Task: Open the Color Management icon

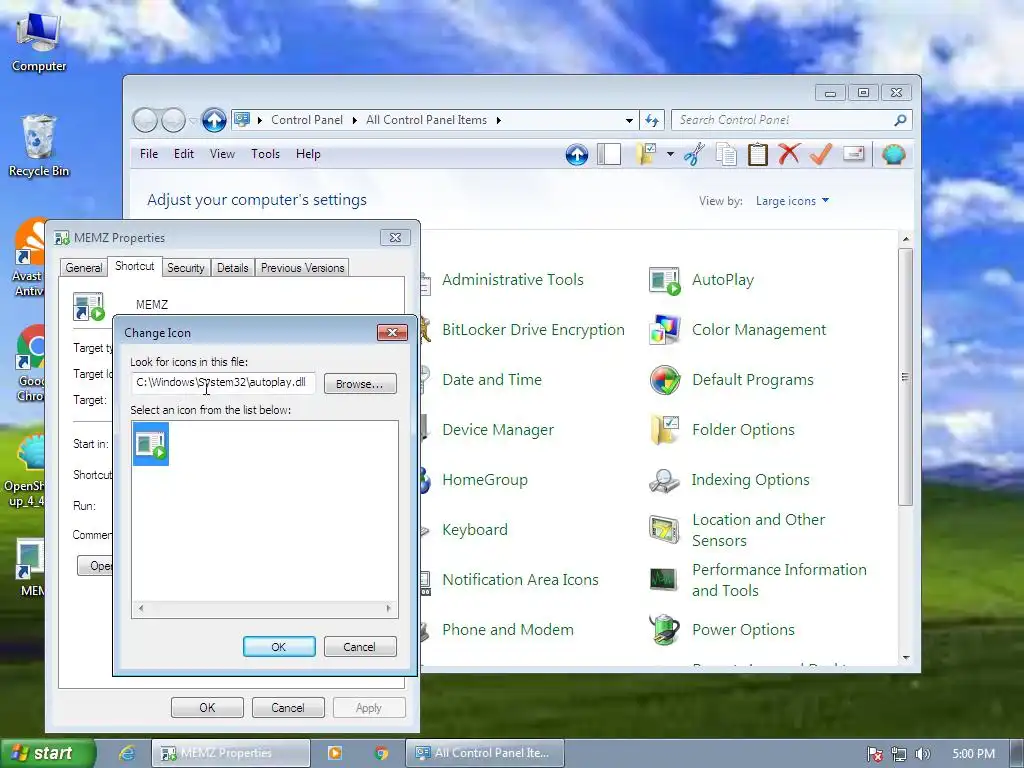Action: pyautogui.click(x=665, y=330)
